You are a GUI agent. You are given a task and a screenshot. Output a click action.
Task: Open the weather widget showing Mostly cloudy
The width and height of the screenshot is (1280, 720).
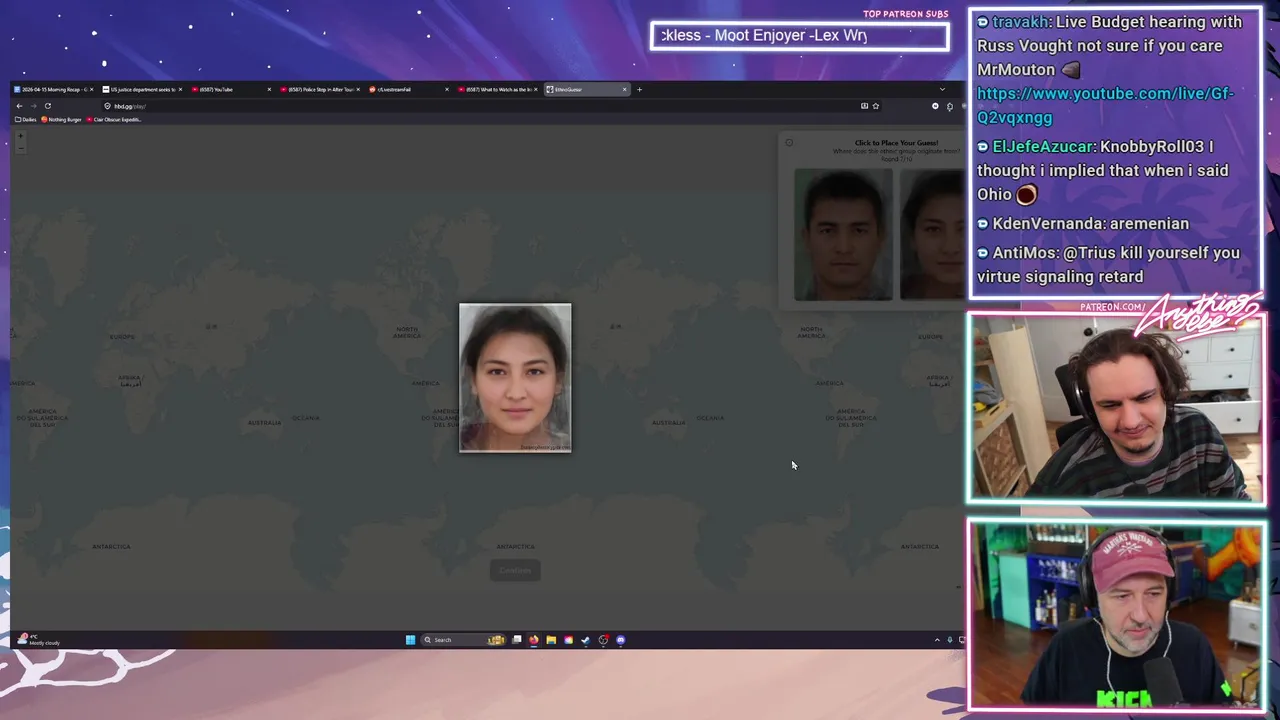[x=40, y=640]
